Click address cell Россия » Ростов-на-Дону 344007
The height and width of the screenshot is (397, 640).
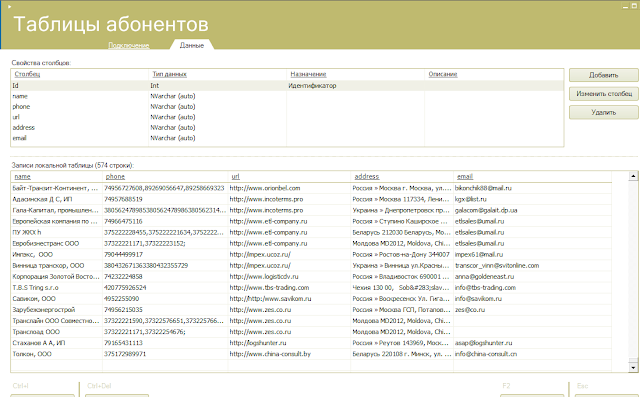pyautogui.click(x=401, y=254)
